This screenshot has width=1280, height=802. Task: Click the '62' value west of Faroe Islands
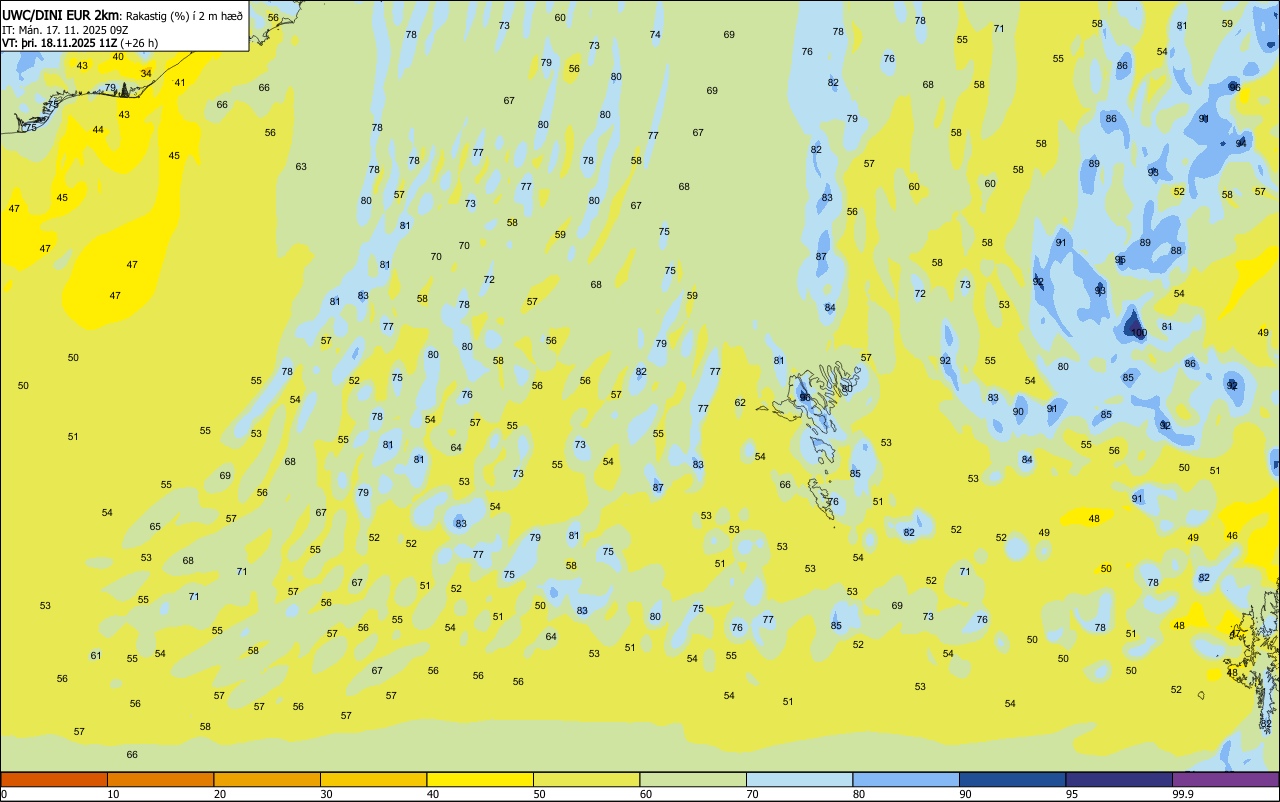click(740, 403)
